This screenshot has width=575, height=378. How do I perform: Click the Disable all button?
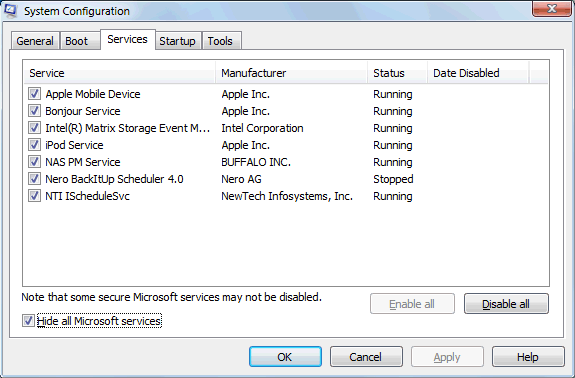pos(506,304)
